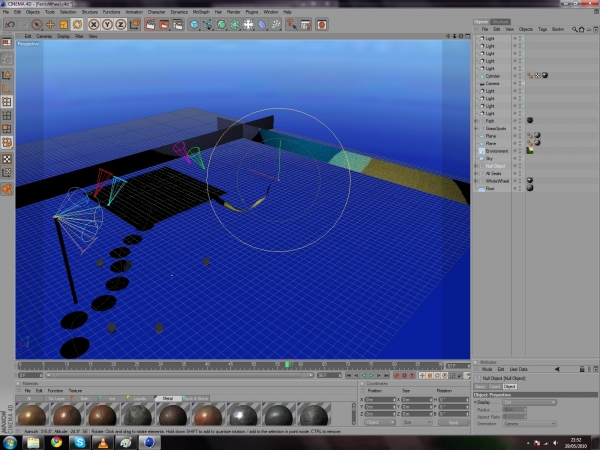Image resolution: width=600 pixels, height=450 pixels.
Task: Expand the WholeWheel group
Action: coord(476,181)
